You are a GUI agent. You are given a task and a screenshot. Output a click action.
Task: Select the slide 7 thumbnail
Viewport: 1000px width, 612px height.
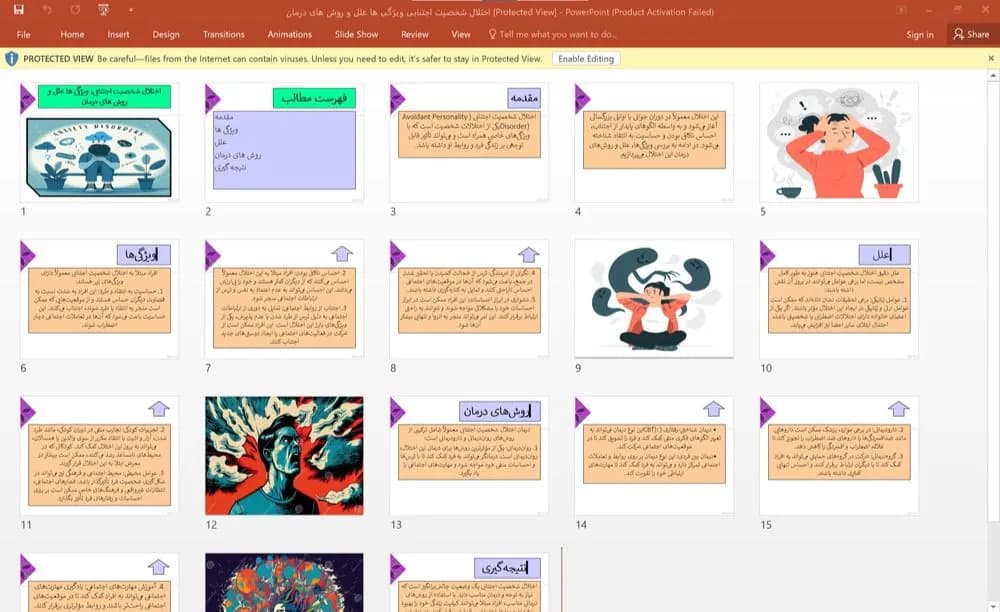[x=284, y=299]
